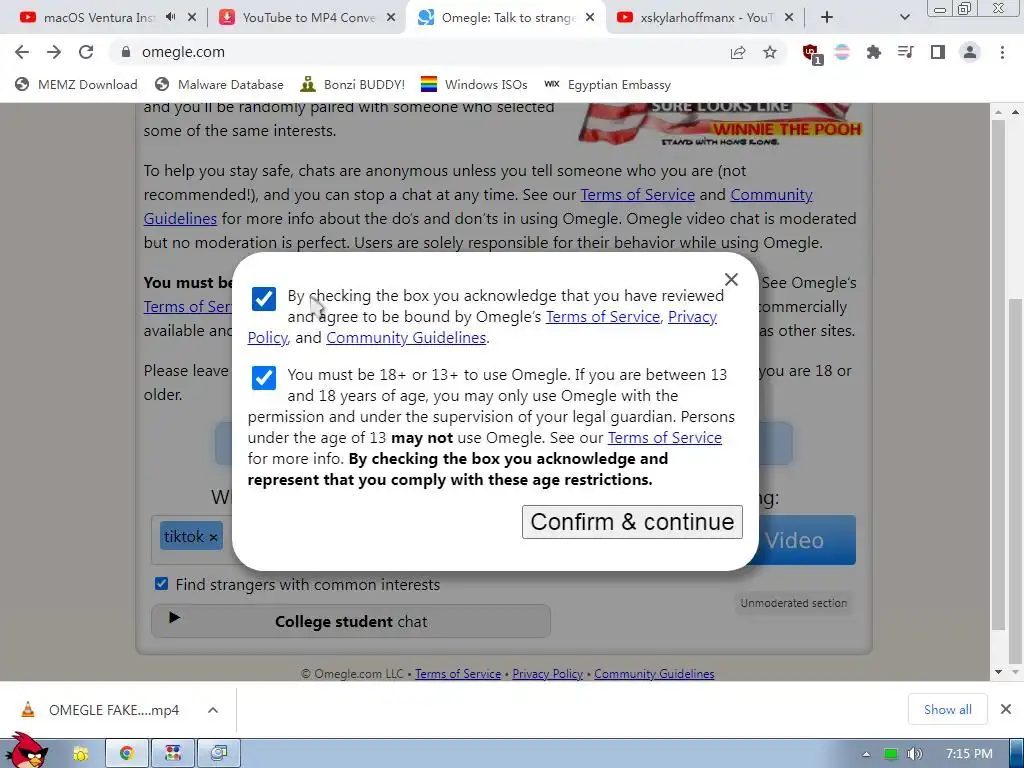Close the agreement dialog with the X
The height and width of the screenshot is (768, 1024).
coord(731,280)
